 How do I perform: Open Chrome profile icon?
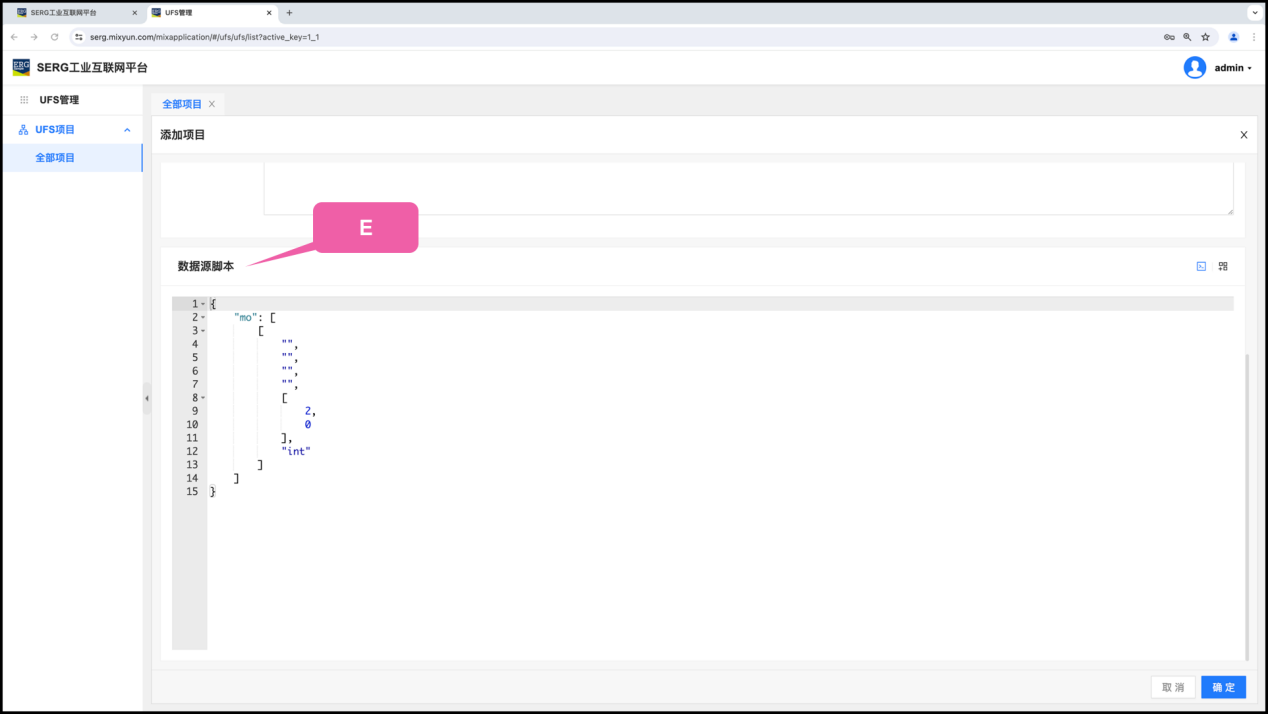click(1233, 37)
